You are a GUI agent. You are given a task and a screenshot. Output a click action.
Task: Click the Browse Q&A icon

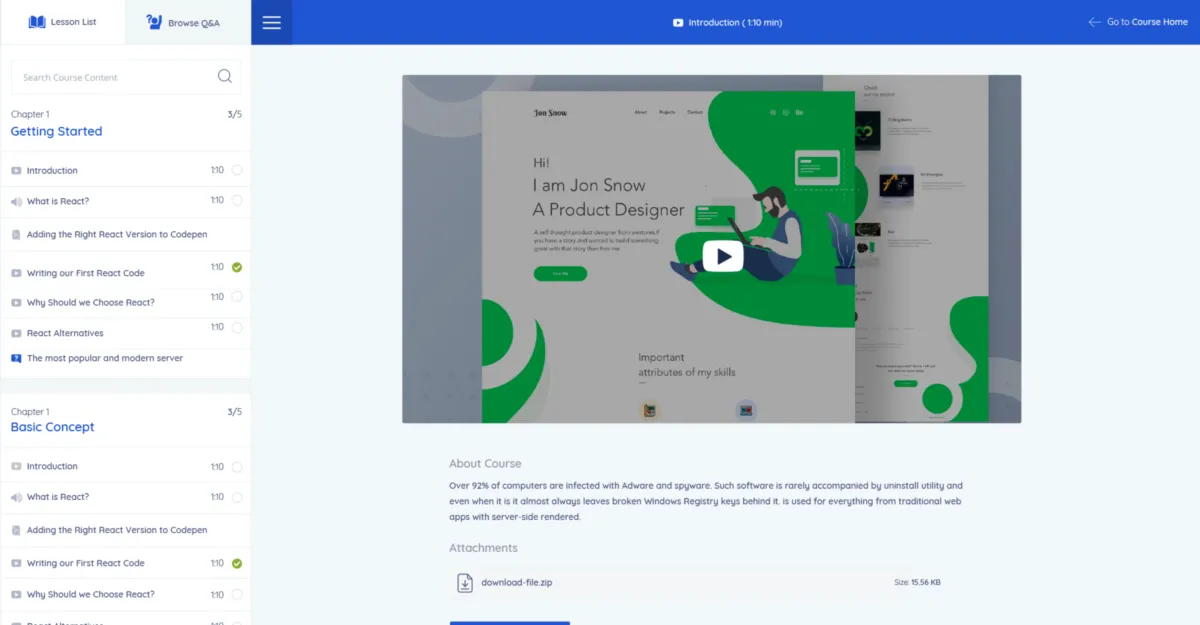[x=154, y=22]
